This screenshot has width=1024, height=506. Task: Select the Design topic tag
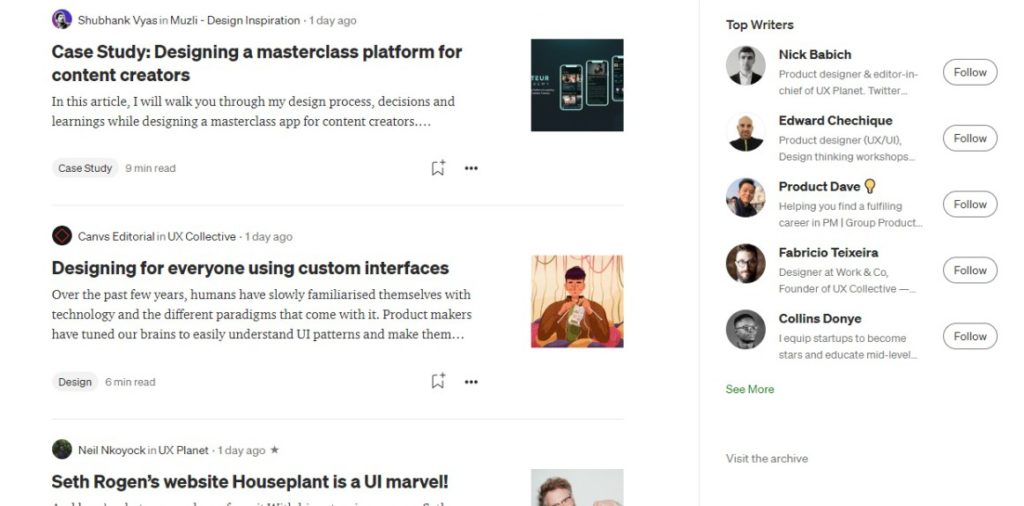pyautogui.click(x=75, y=382)
